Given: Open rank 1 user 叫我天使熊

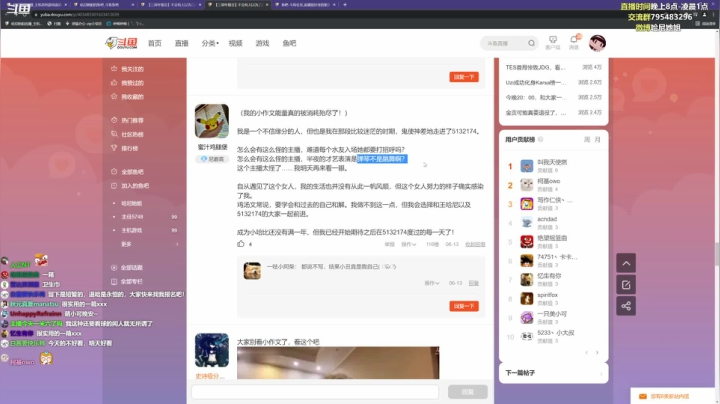Looking at the screenshot, I should (552, 162).
